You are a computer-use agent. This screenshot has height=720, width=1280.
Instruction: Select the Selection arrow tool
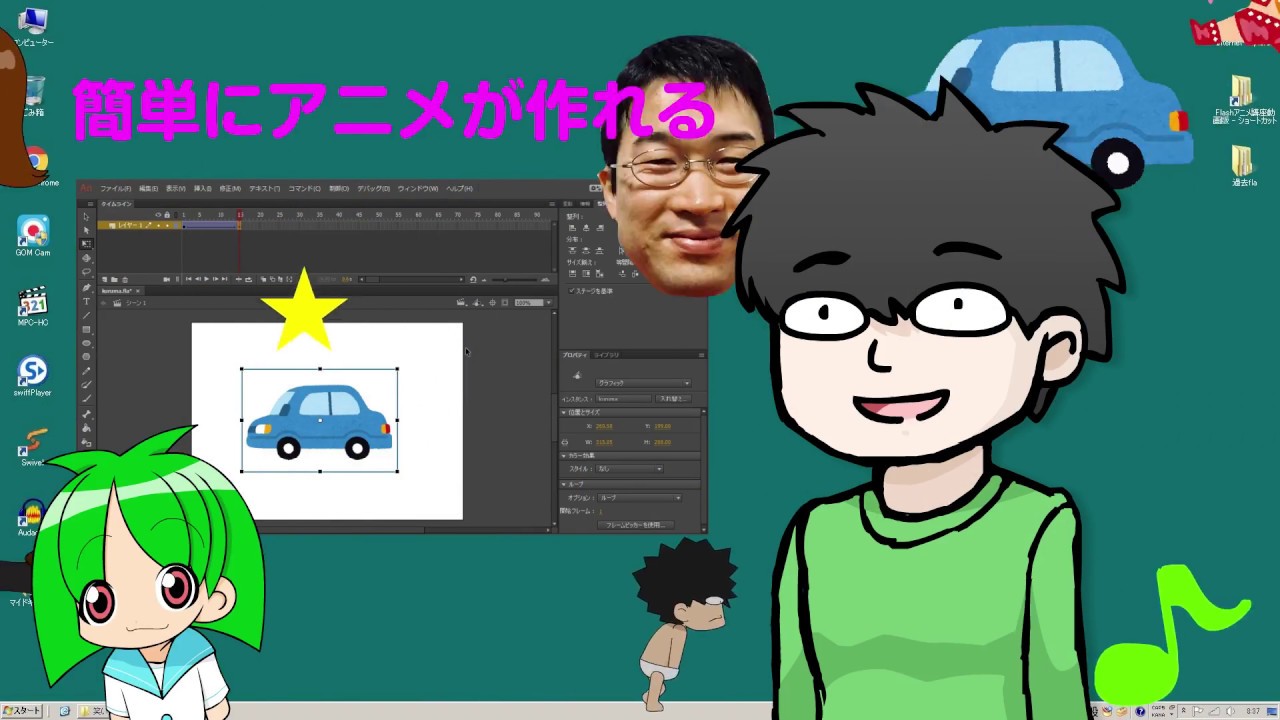(x=86, y=217)
